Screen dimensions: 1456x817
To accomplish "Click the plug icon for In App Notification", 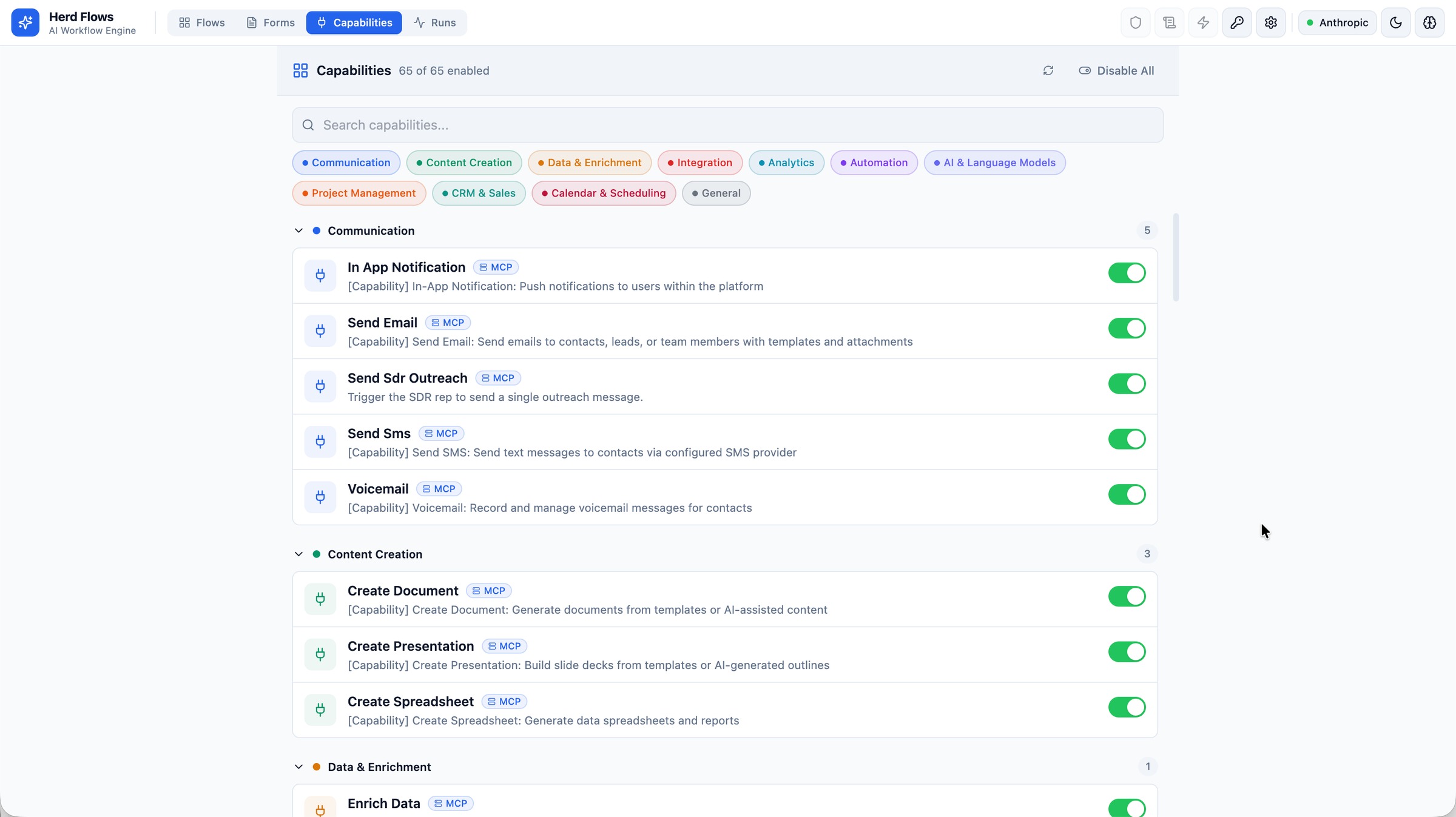I will [320, 275].
